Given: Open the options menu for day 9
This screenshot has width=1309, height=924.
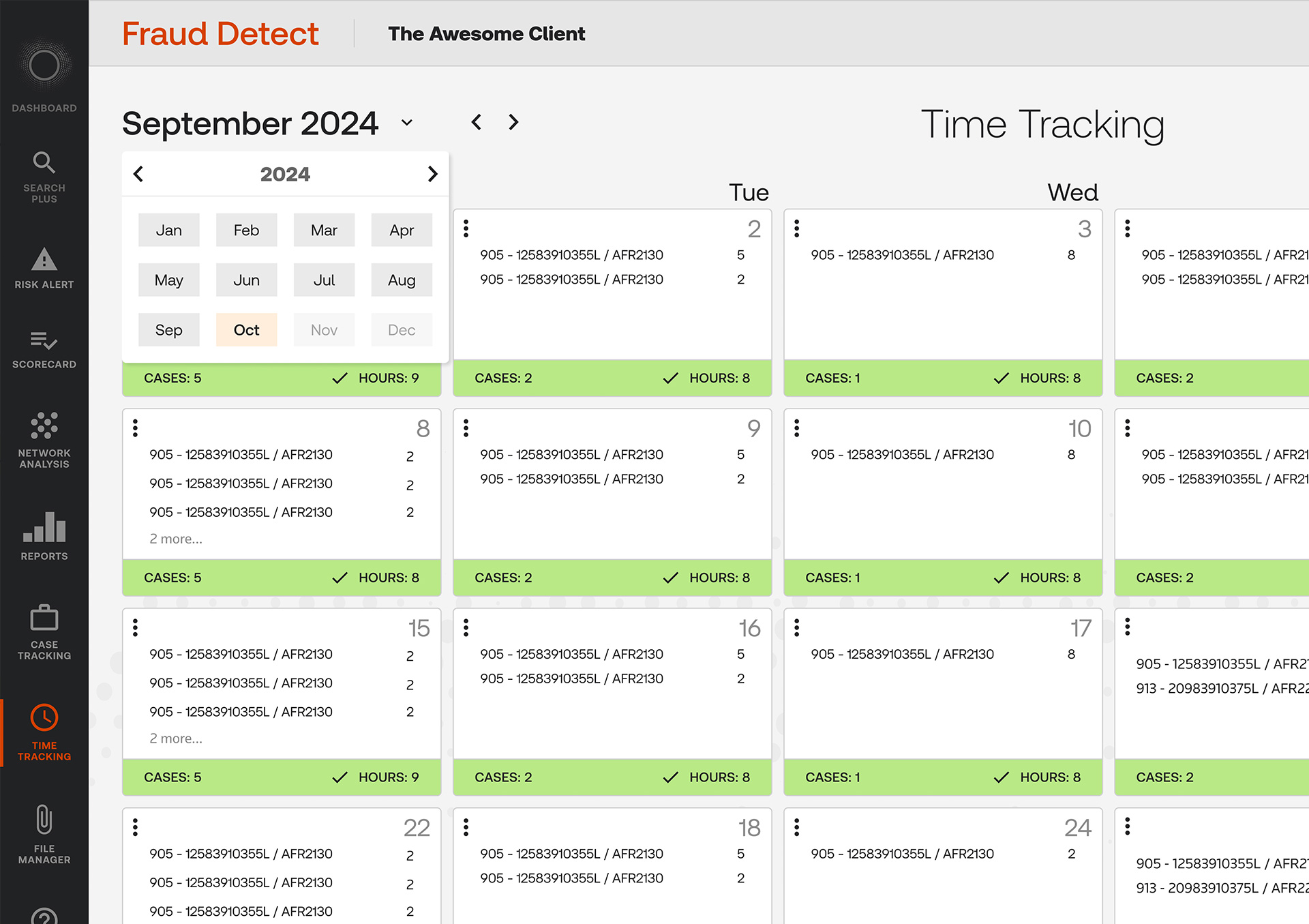Looking at the screenshot, I should tap(466, 428).
